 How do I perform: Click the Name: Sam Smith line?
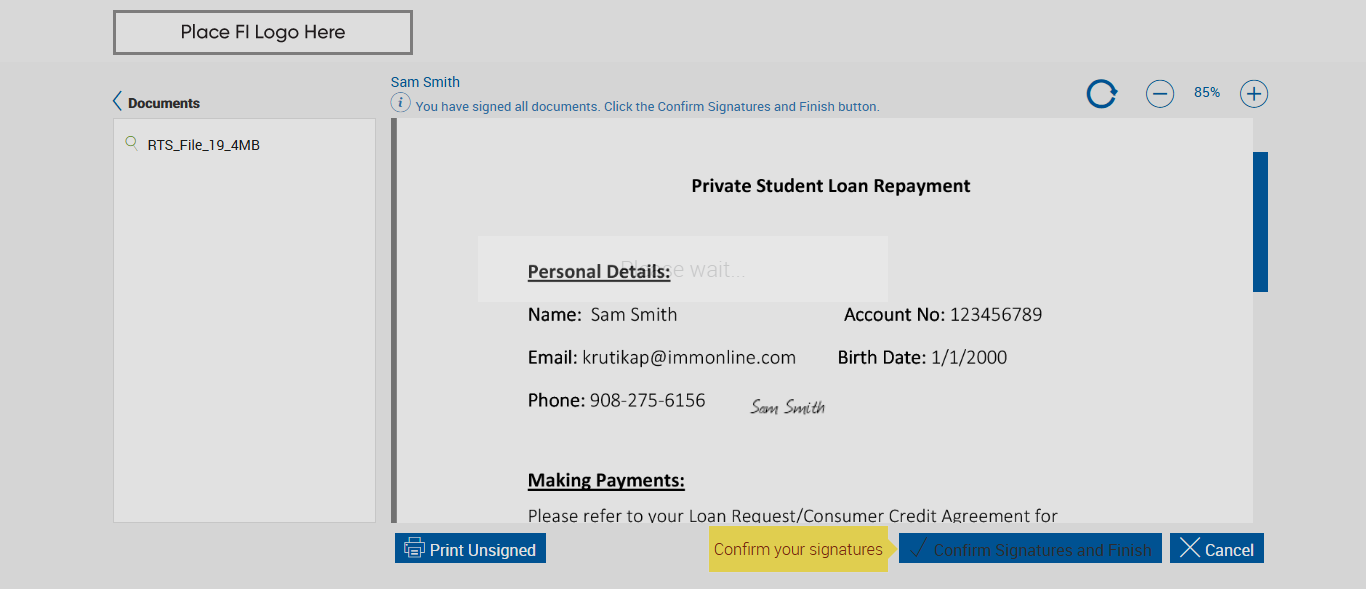[603, 315]
